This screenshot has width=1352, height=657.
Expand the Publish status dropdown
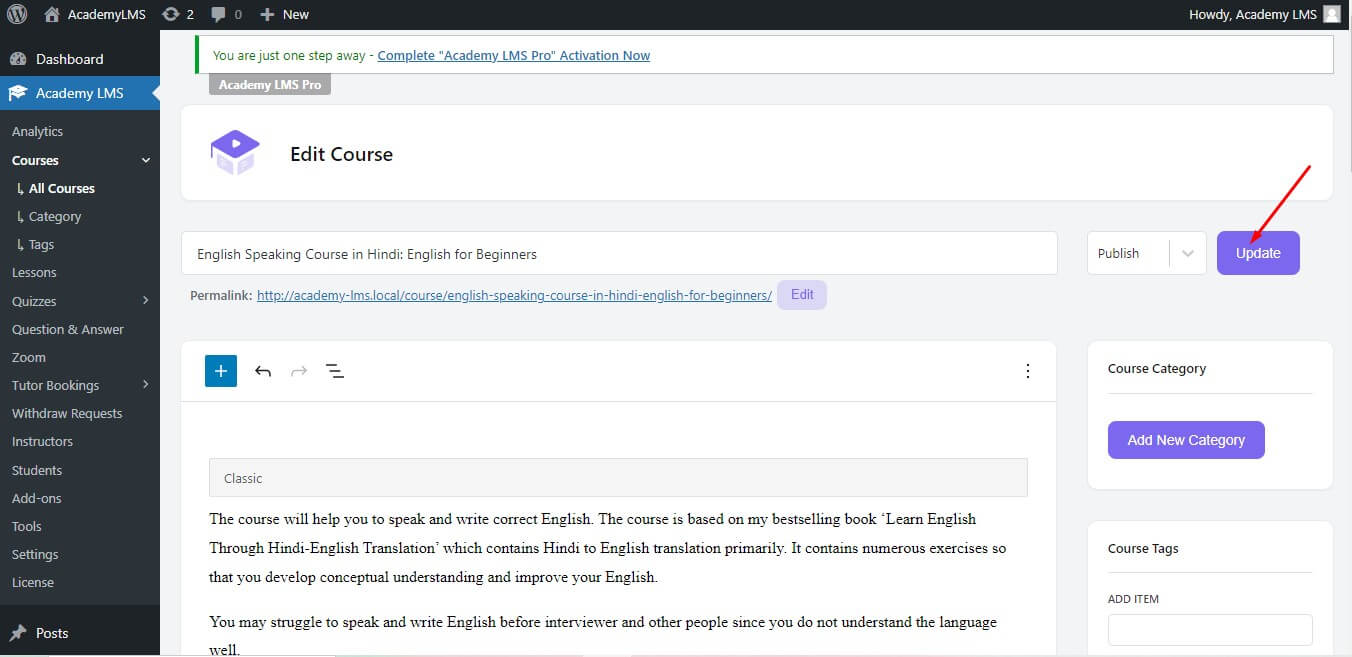click(x=1188, y=253)
